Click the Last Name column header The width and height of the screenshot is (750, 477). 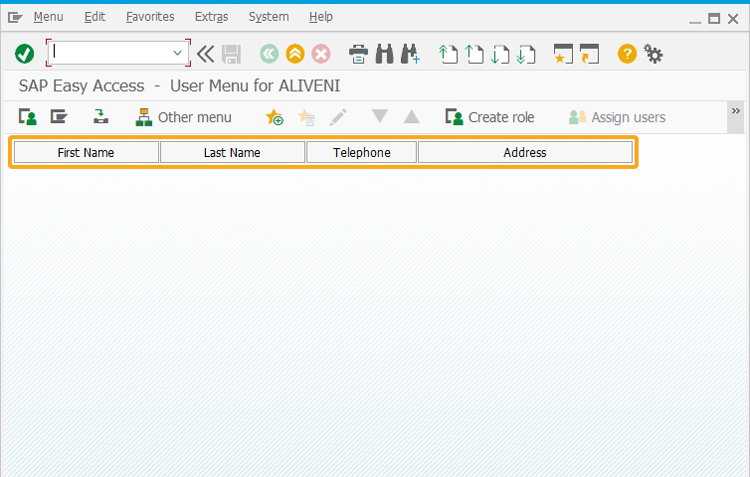(232, 153)
